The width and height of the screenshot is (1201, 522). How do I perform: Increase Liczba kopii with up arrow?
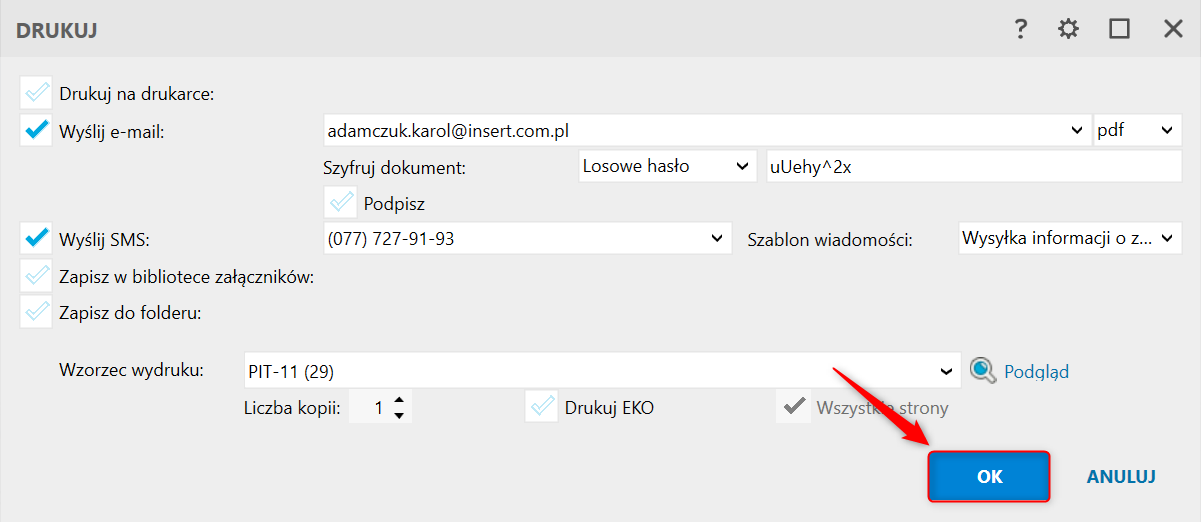(398, 400)
